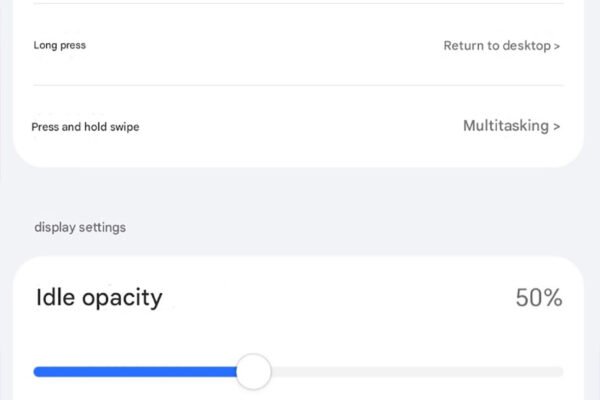Click the far right end of opacity slider
600x400 pixels.
click(560, 372)
